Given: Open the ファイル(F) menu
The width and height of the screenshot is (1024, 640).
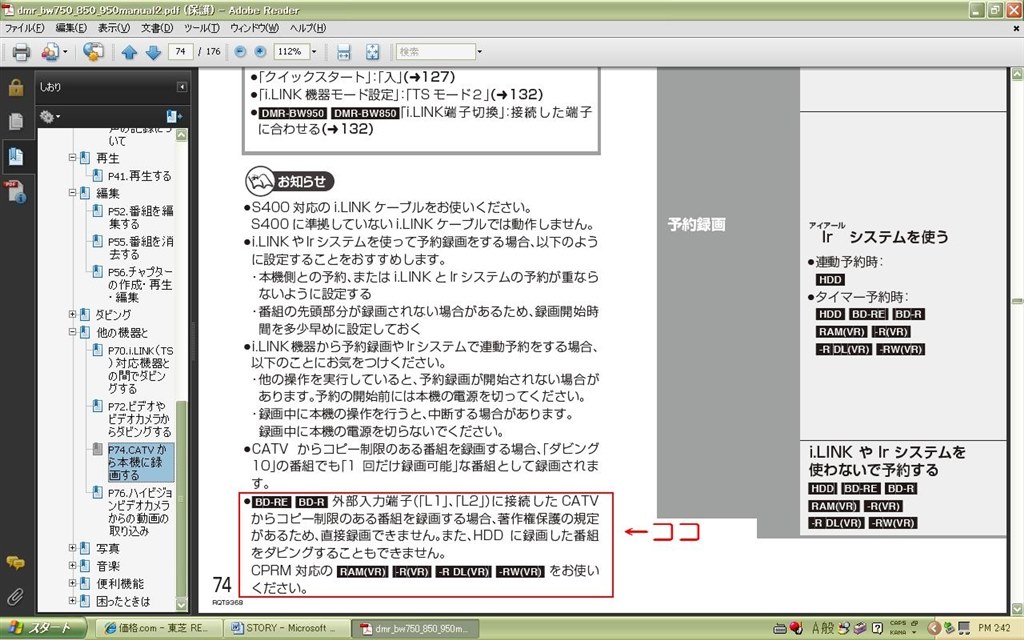Looking at the screenshot, I should click(x=24, y=28).
